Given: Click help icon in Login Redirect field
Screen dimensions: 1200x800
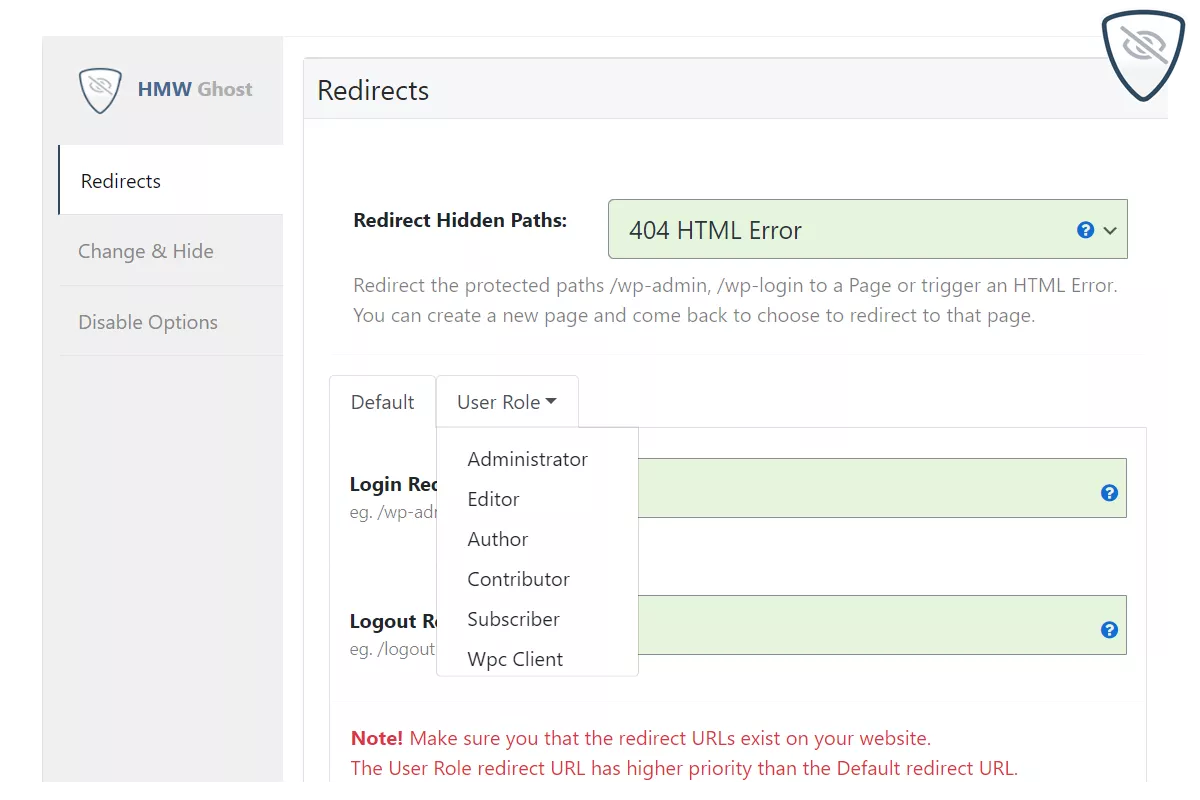Looking at the screenshot, I should tap(1109, 493).
